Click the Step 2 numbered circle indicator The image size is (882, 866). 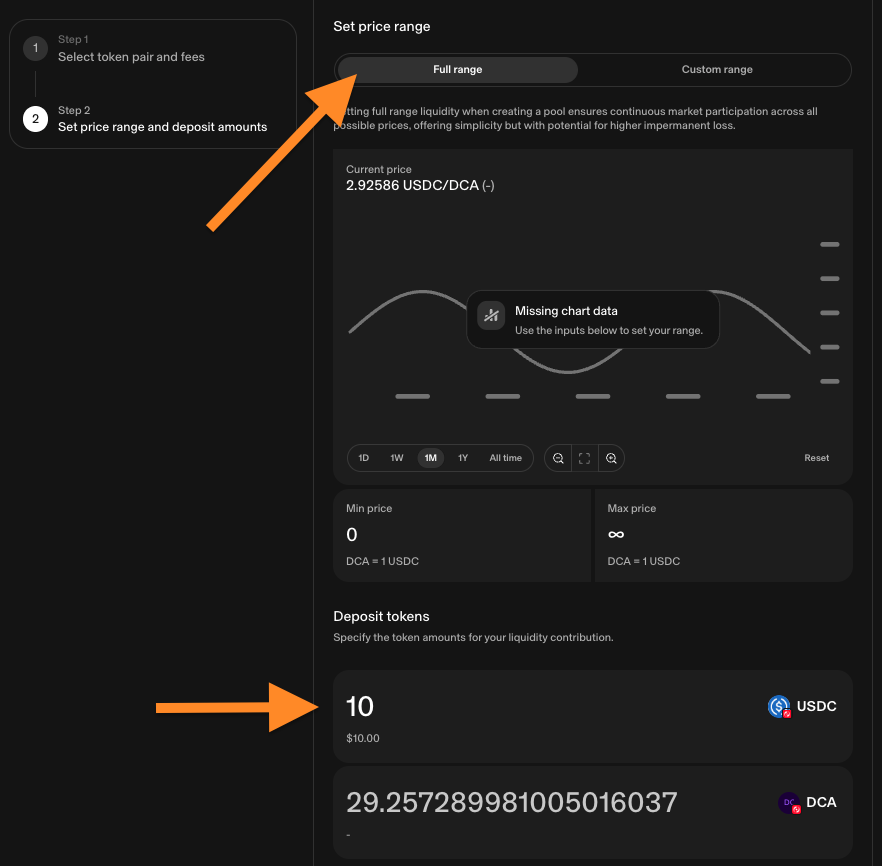tap(34, 118)
